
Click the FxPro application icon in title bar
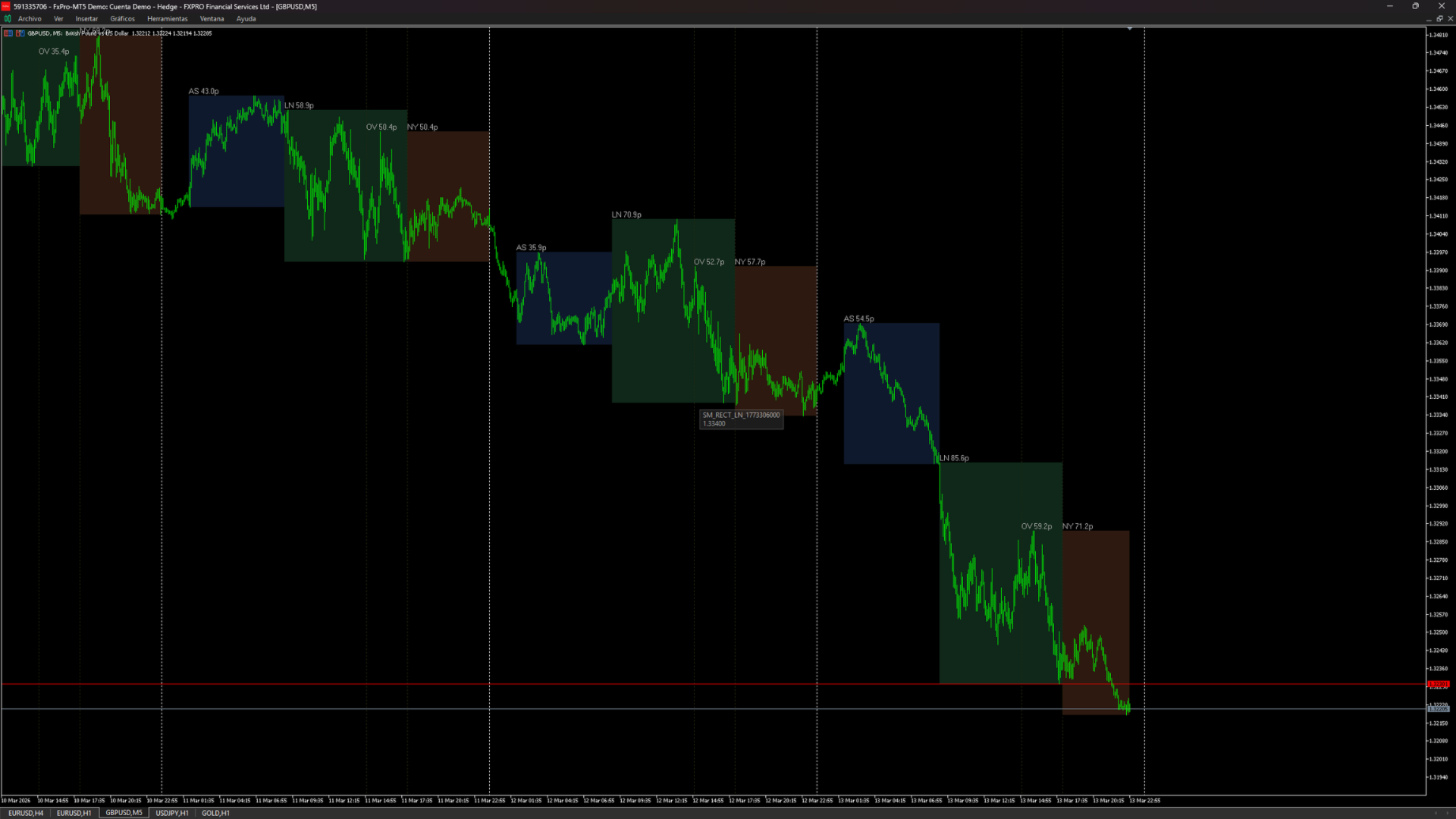[x=5, y=6]
